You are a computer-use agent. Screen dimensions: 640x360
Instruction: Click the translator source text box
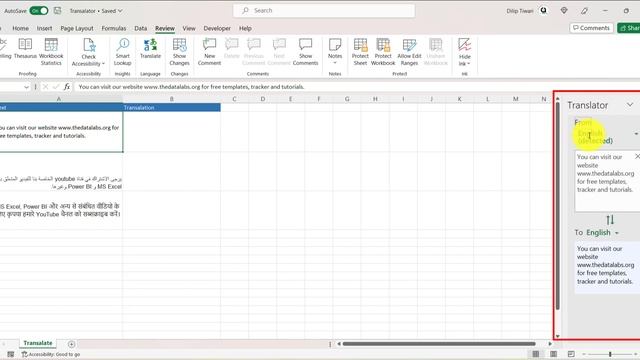point(607,181)
